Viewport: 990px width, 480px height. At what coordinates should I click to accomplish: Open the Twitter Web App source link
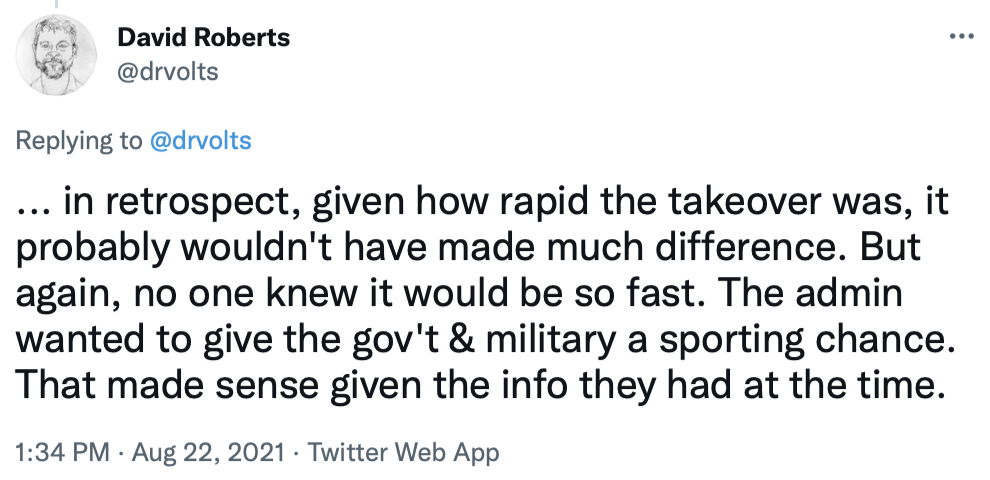click(403, 452)
